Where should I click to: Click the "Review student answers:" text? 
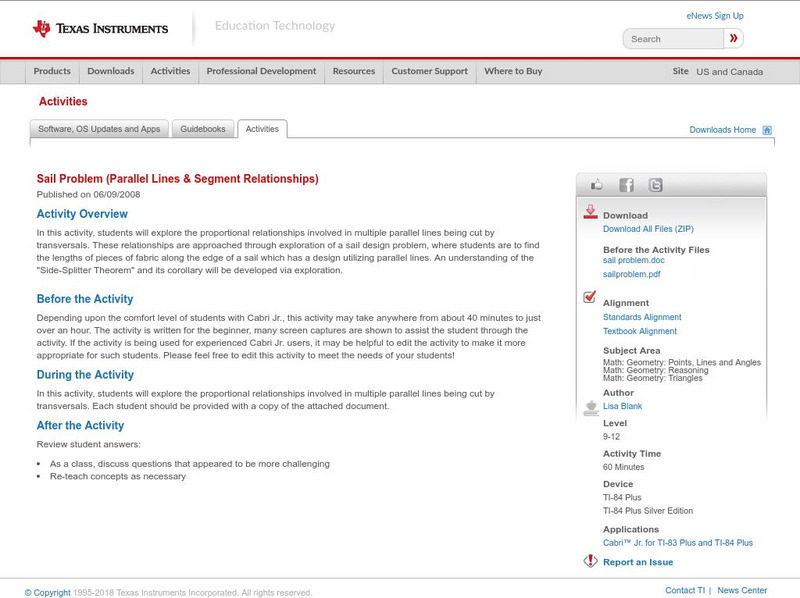click(88, 444)
